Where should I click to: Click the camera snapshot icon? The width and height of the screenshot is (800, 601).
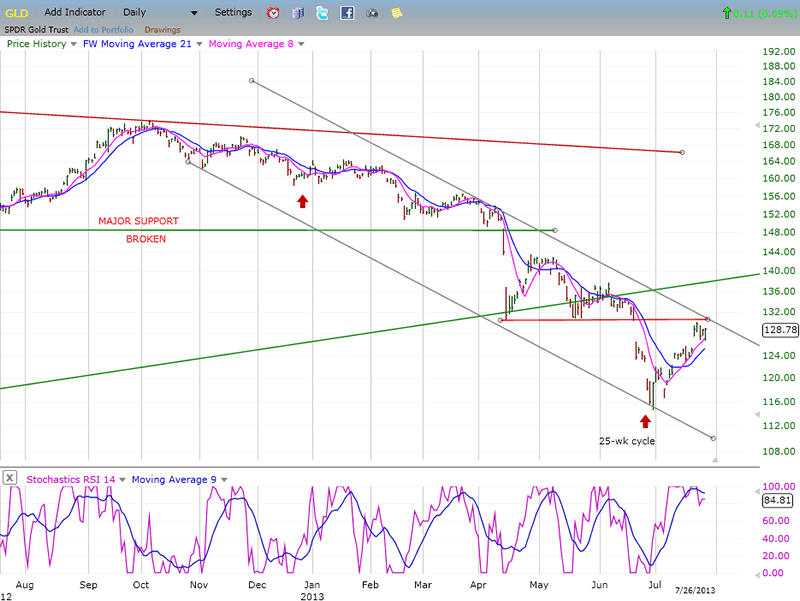point(372,13)
